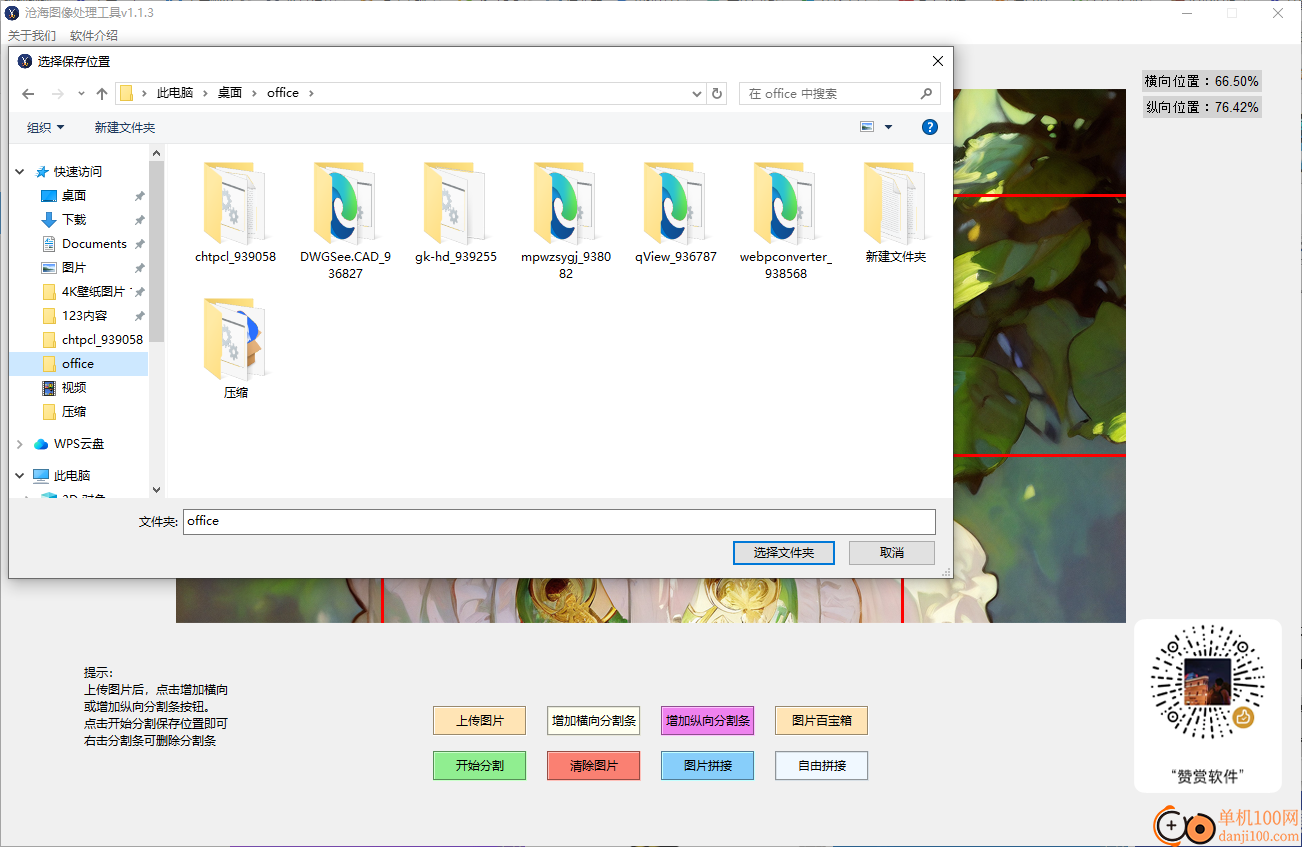Expand breadcrumb chevron after office
The width and height of the screenshot is (1302, 847).
(311, 93)
